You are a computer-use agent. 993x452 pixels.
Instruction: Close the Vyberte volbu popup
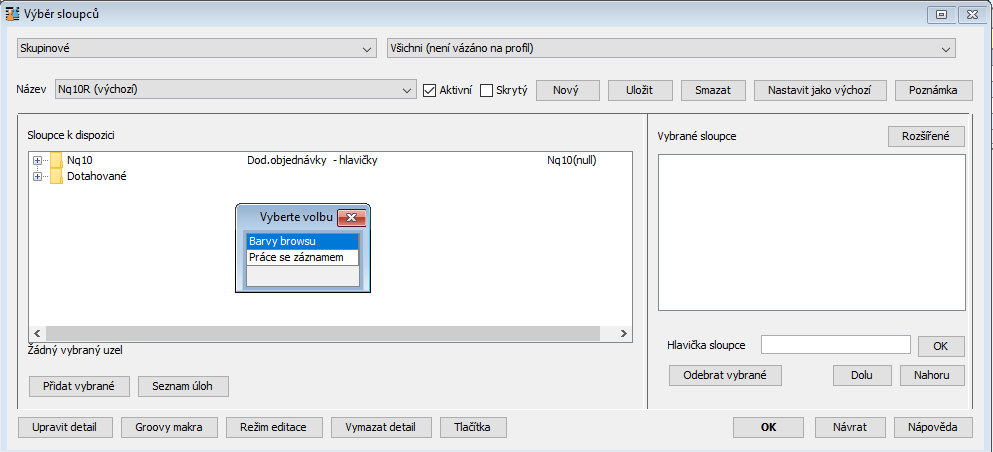point(350,217)
